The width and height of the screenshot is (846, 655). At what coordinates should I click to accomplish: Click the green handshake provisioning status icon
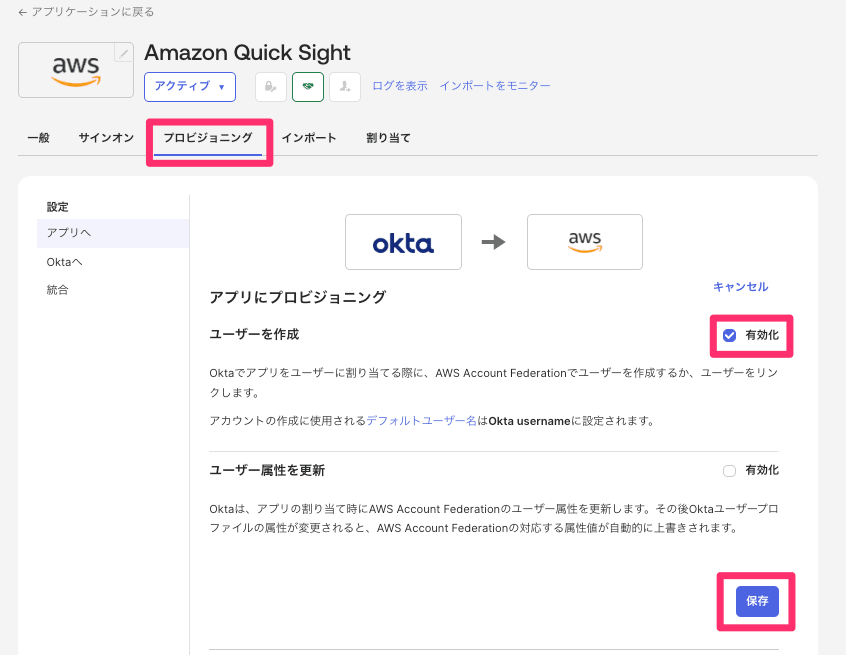coord(307,87)
